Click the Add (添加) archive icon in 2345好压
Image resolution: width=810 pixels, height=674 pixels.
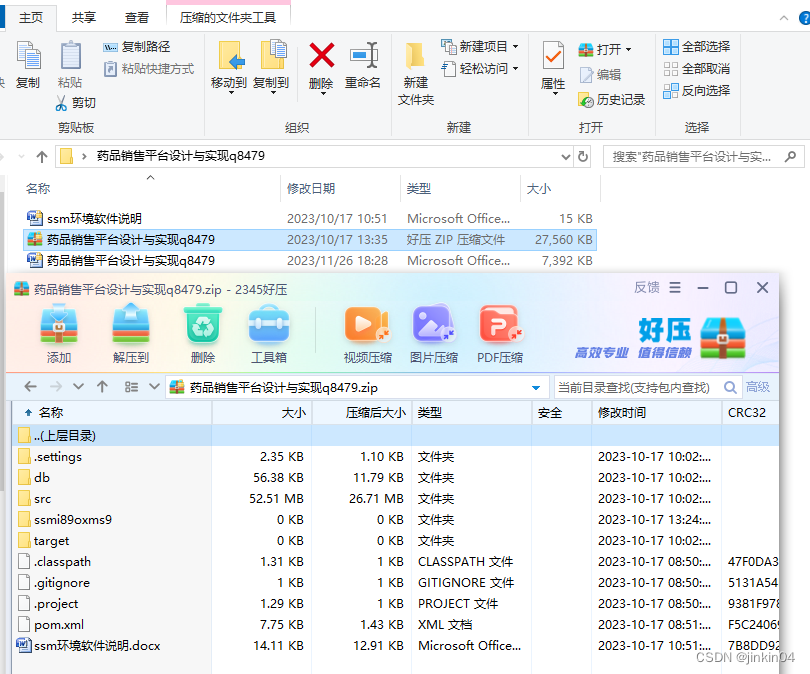tap(59, 324)
